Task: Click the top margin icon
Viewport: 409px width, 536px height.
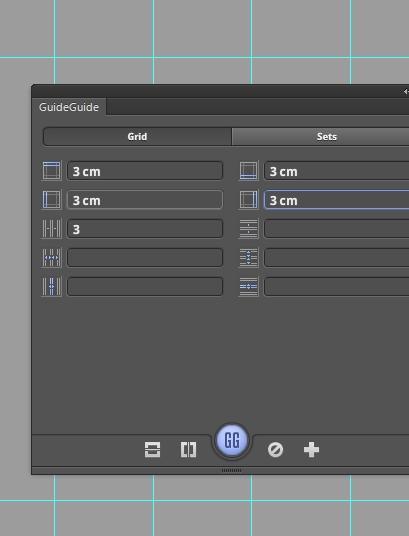Action: (x=52, y=171)
